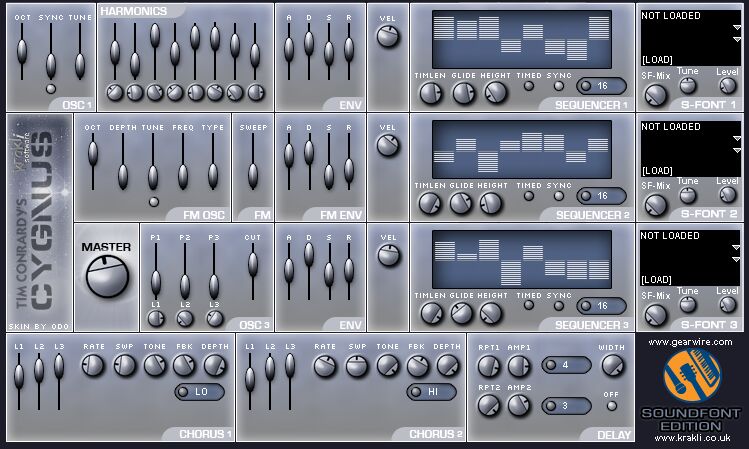This screenshot has width=749, height=449.
Task: Click the Level knob in S-FONT 1
Action: (x=728, y=86)
